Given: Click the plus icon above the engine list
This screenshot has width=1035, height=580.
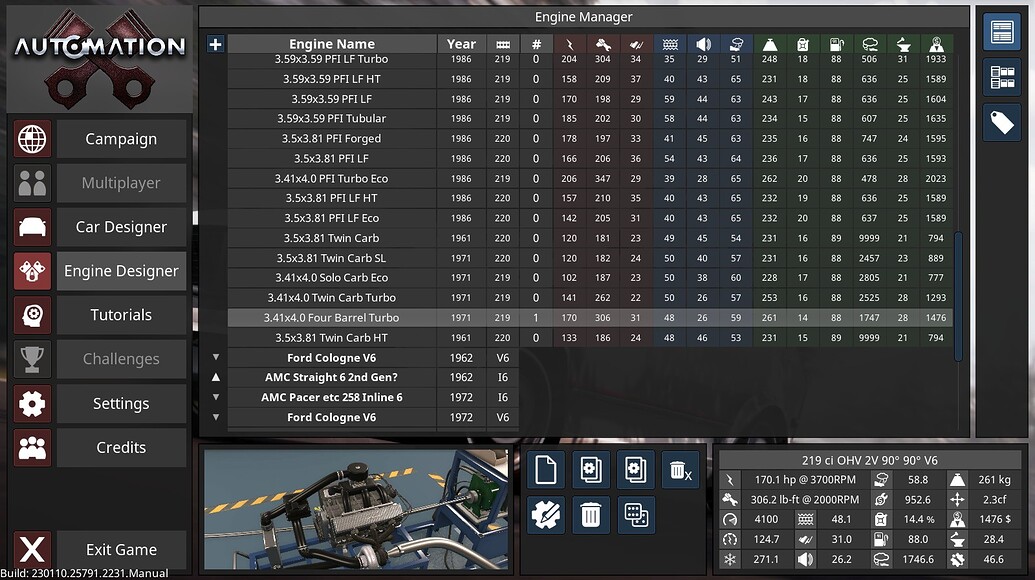Looking at the screenshot, I should click(215, 44).
